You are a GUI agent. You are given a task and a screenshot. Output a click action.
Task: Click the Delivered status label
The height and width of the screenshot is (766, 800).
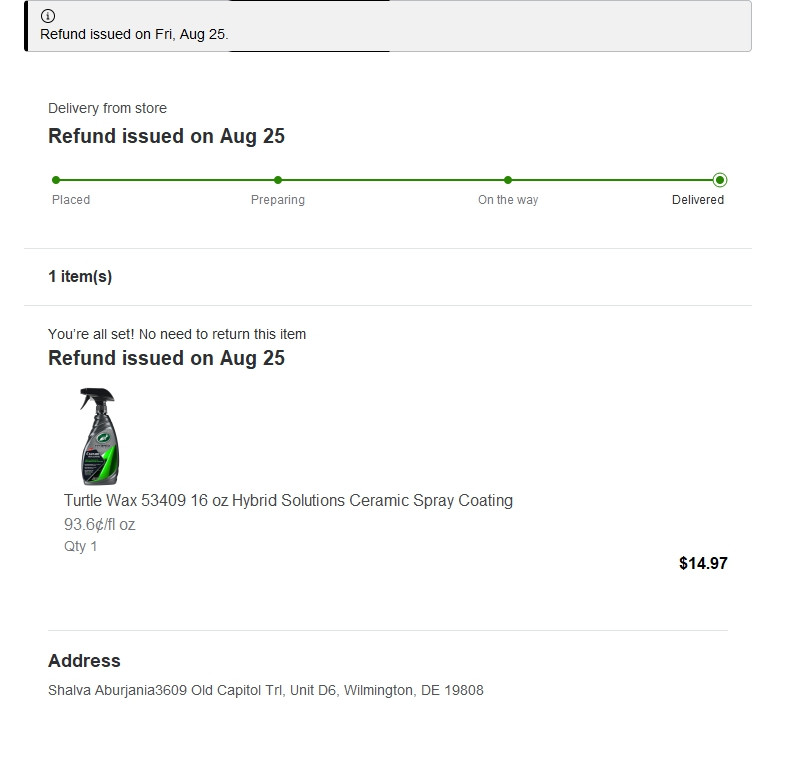[698, 200]
